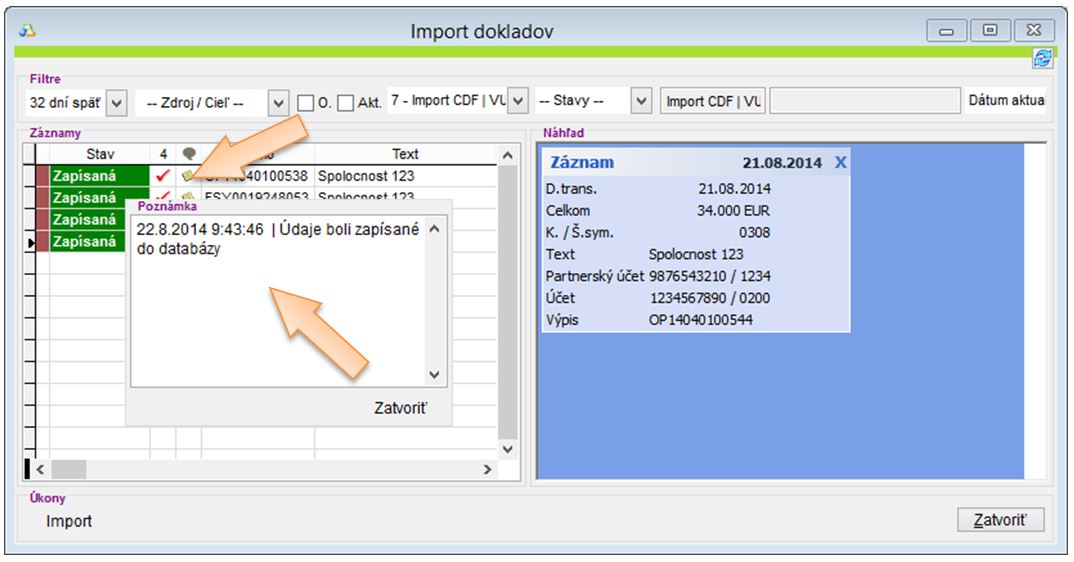Select the current-row arrow marker in the grid

30,242
